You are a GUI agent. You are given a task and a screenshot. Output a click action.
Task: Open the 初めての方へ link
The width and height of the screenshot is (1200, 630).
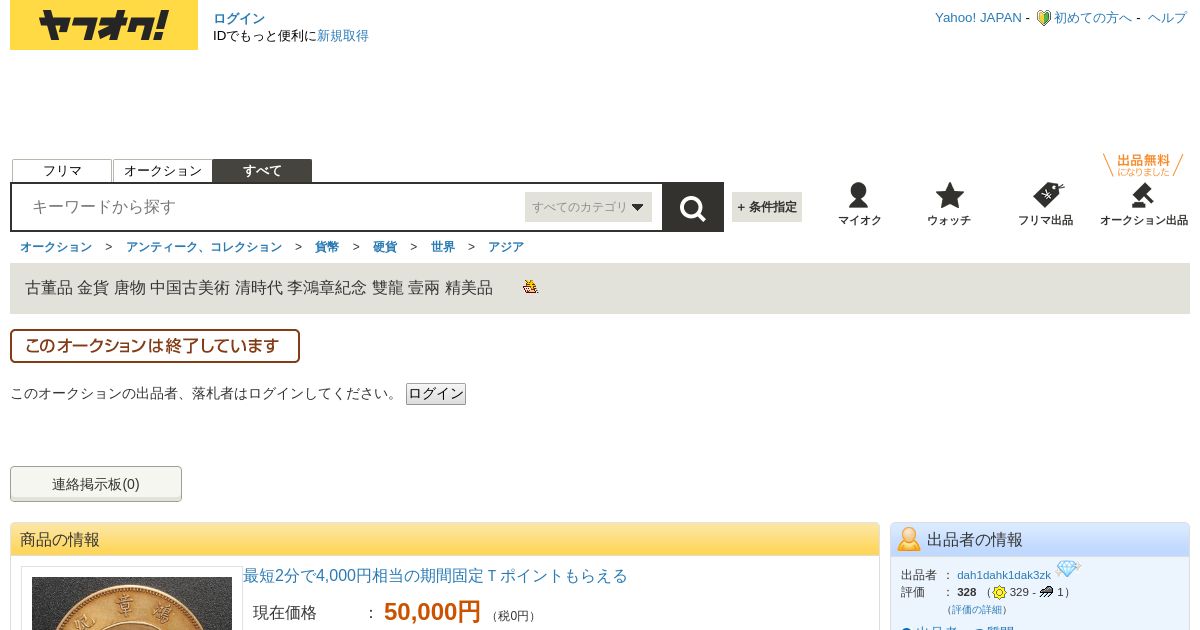coord(1093,18)
